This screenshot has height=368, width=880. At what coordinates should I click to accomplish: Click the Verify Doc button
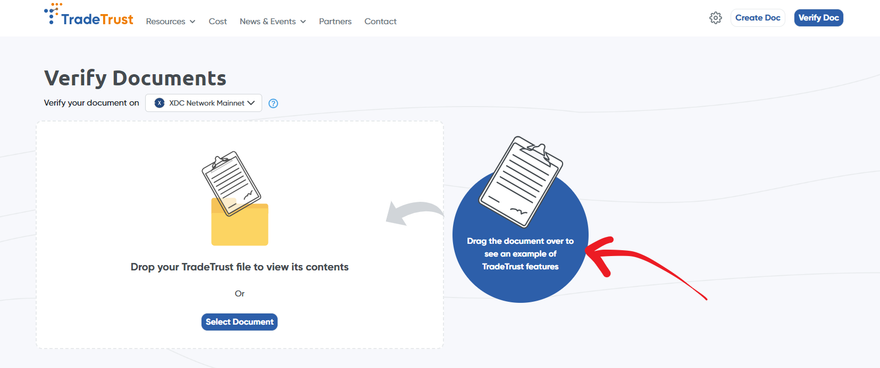click(818, 18)
